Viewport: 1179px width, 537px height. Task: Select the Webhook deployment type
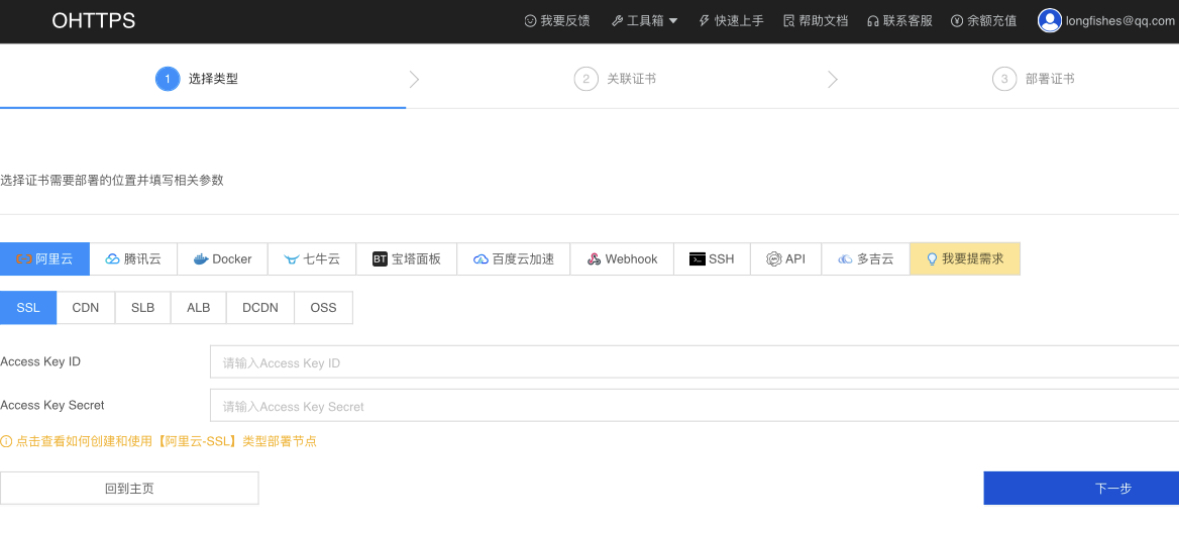click(x=622, y=259)
